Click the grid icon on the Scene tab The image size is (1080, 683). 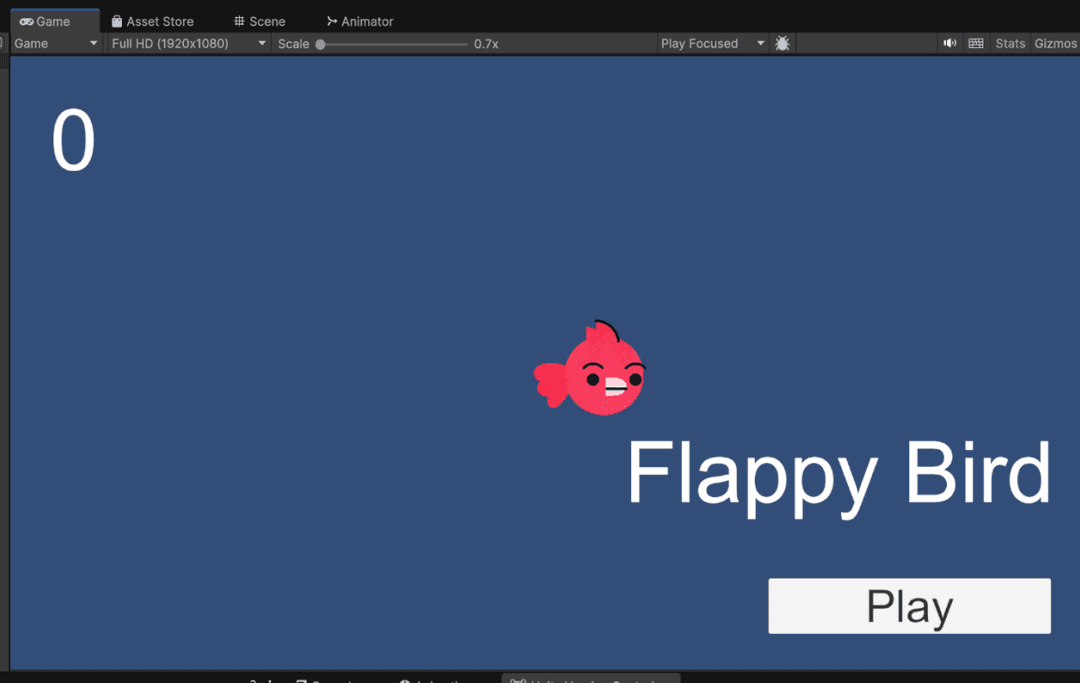[238, 21]
